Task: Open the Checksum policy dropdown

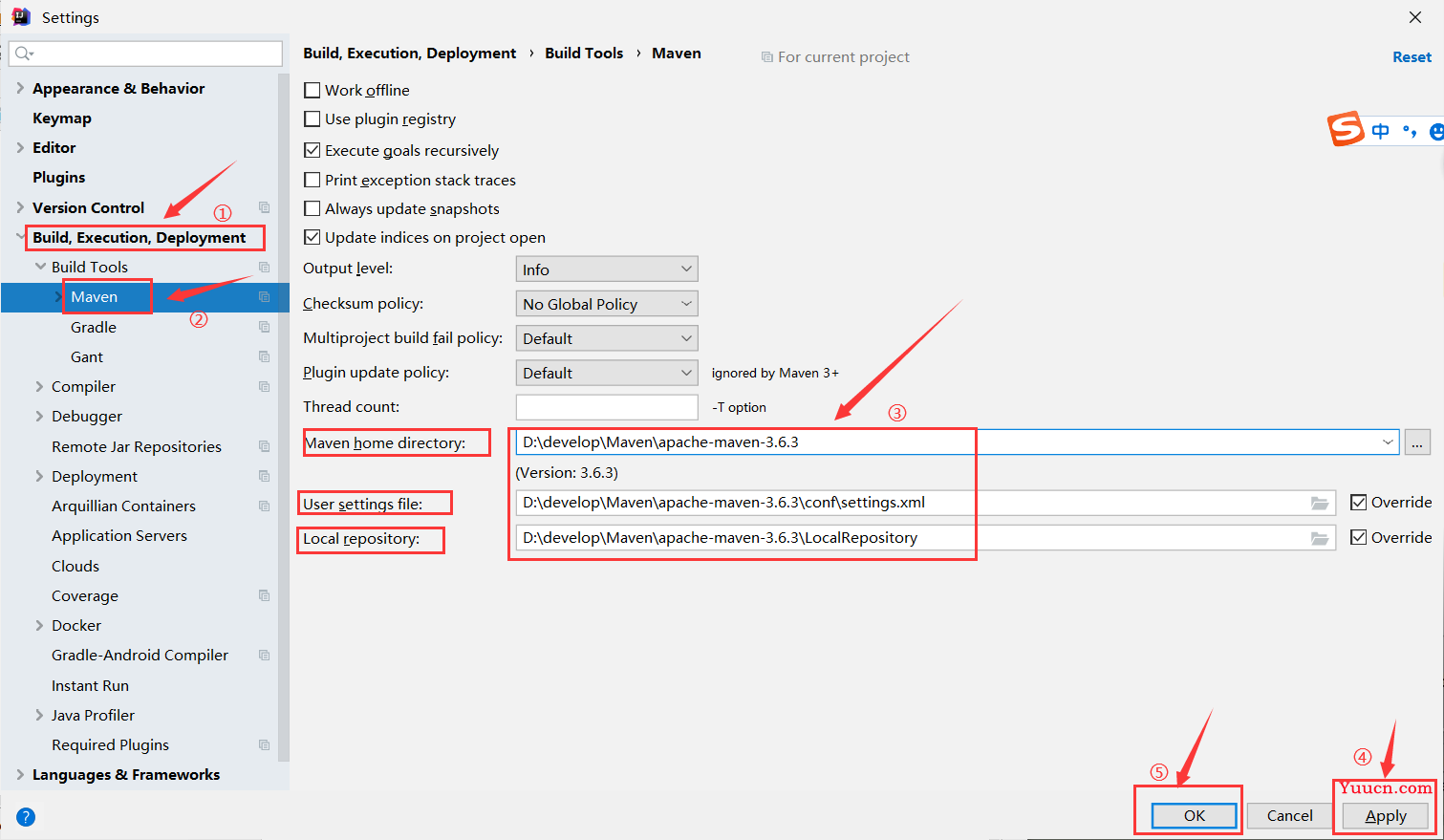Action: pyautogui.click(x=607, y=304)
